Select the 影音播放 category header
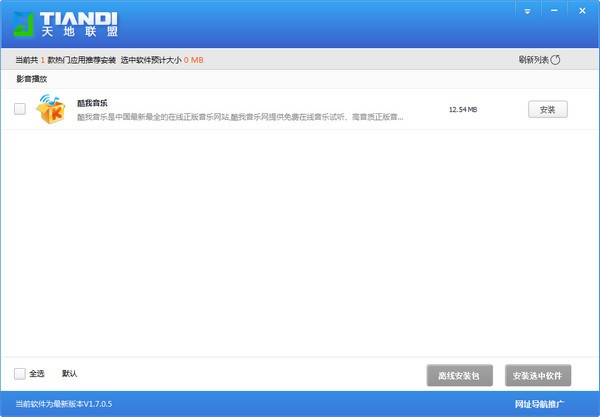 click(32, 79)
